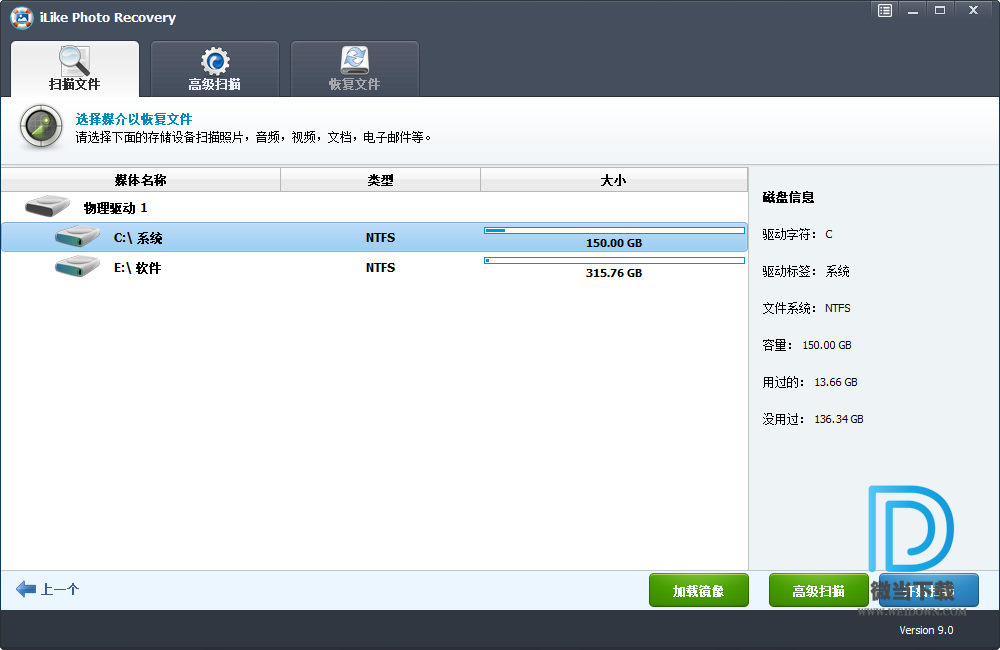
Task: Select the E:\ 软件 partition row
Action: pyautogui.click(x=374, y=267)
